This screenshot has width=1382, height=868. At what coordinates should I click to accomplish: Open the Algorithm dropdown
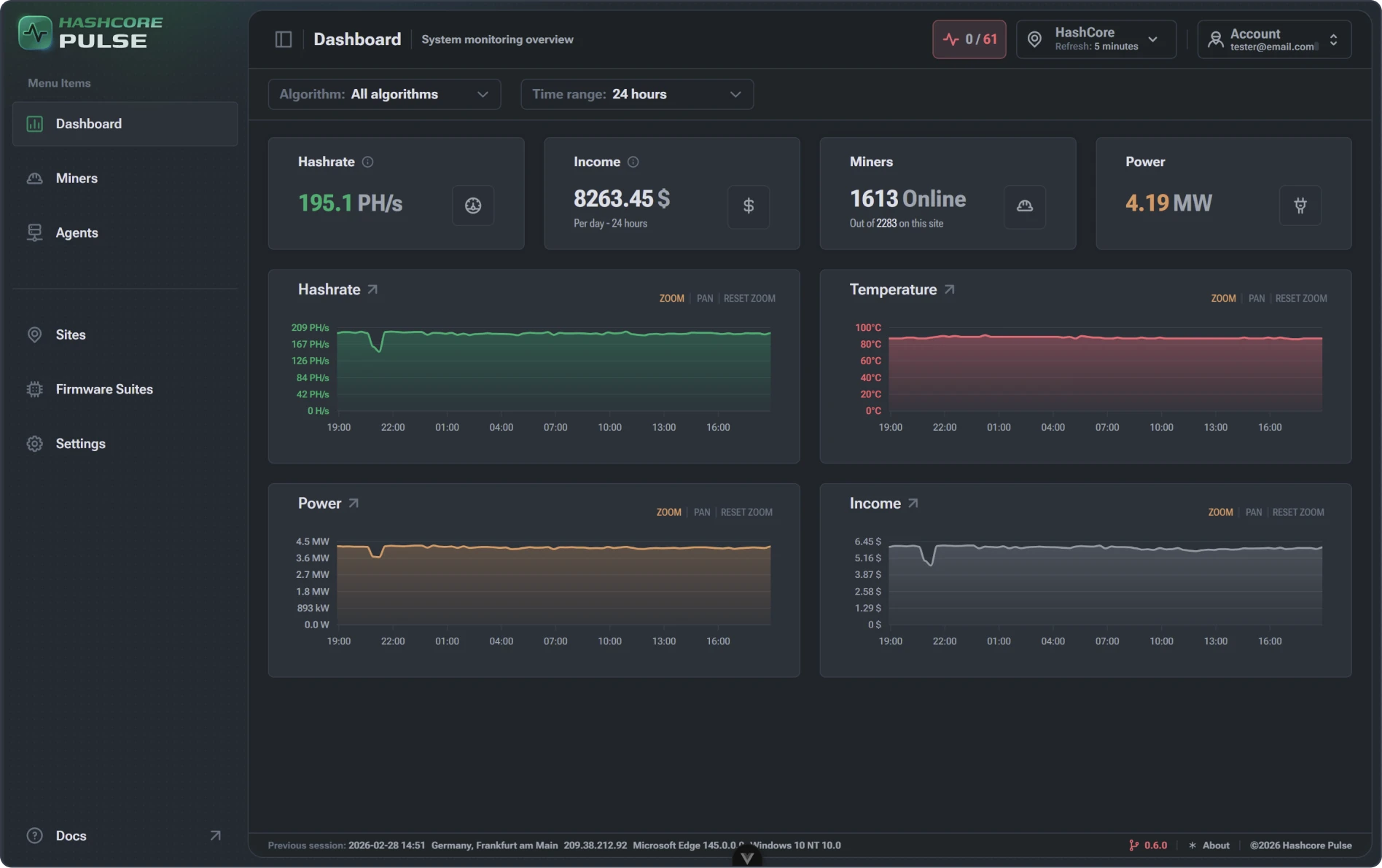click(384, 95)
